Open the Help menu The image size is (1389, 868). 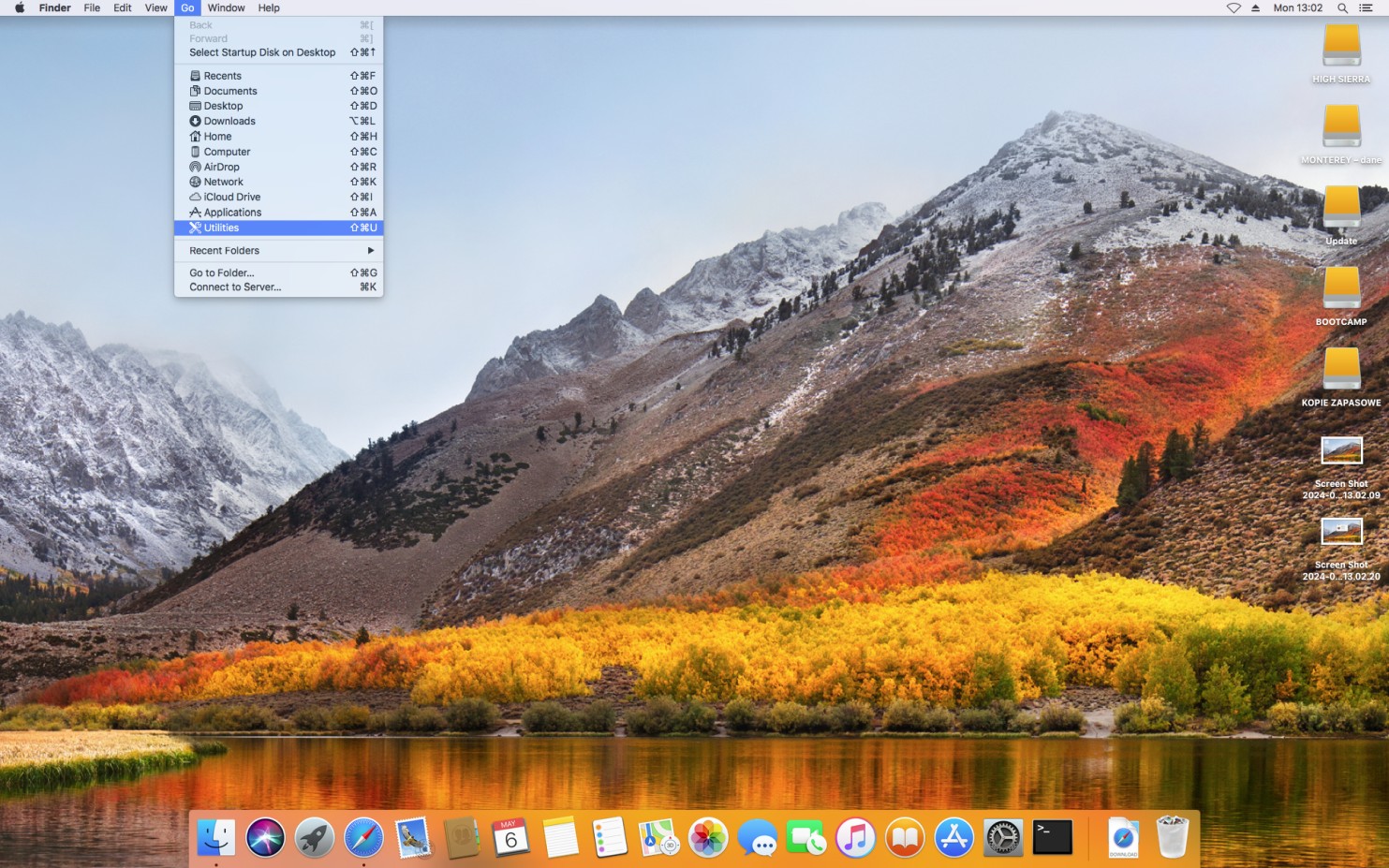(x=269, y=7)
